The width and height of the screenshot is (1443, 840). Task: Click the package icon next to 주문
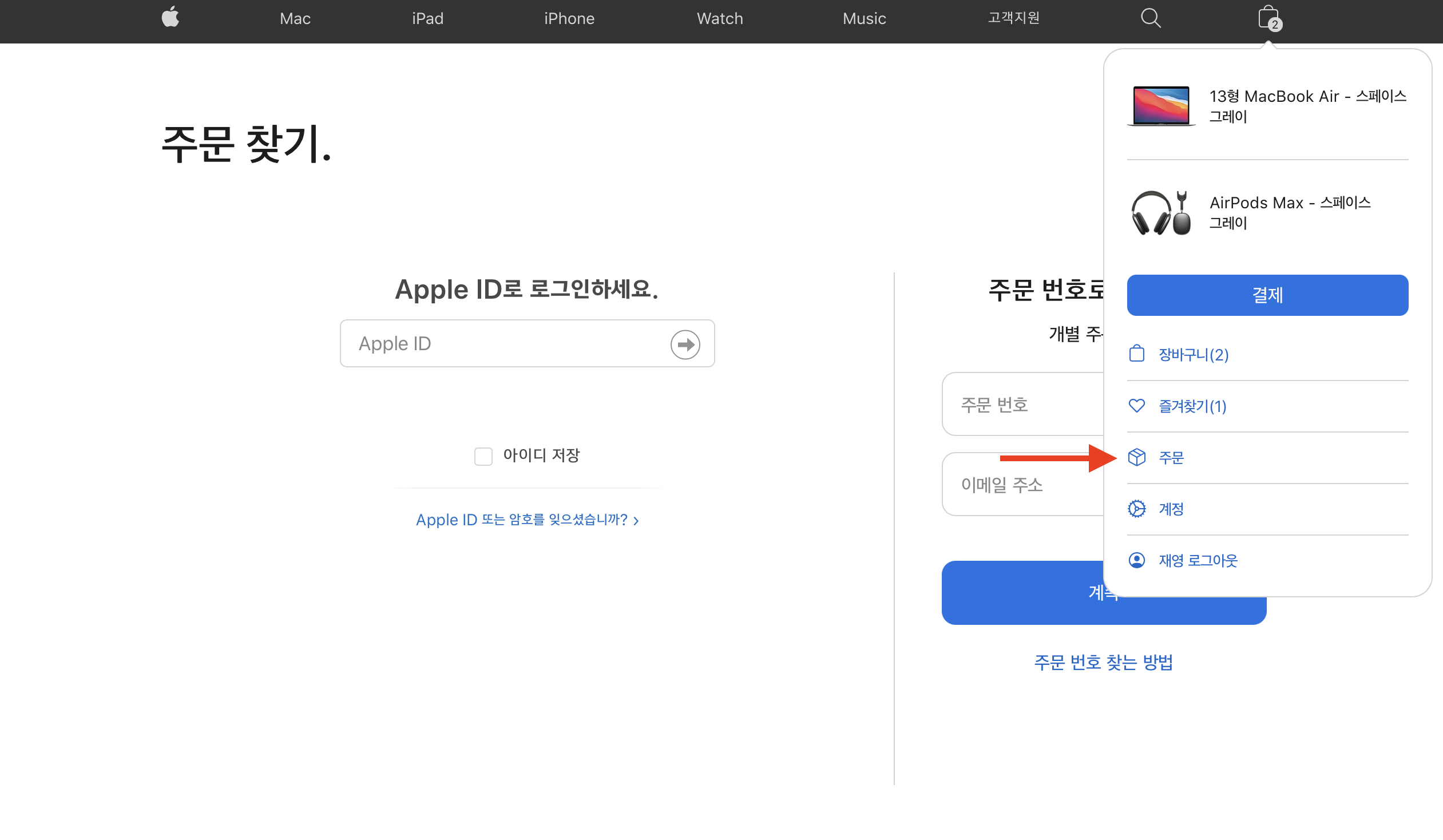(1137, 458)
